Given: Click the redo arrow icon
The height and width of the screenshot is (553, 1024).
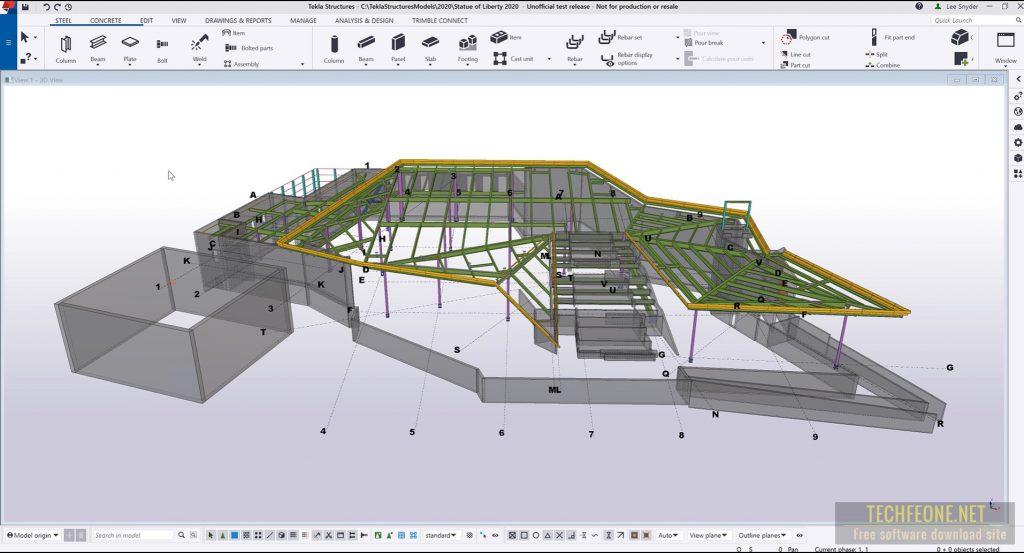Looking at the screenshot, I should tap(57, 7).
